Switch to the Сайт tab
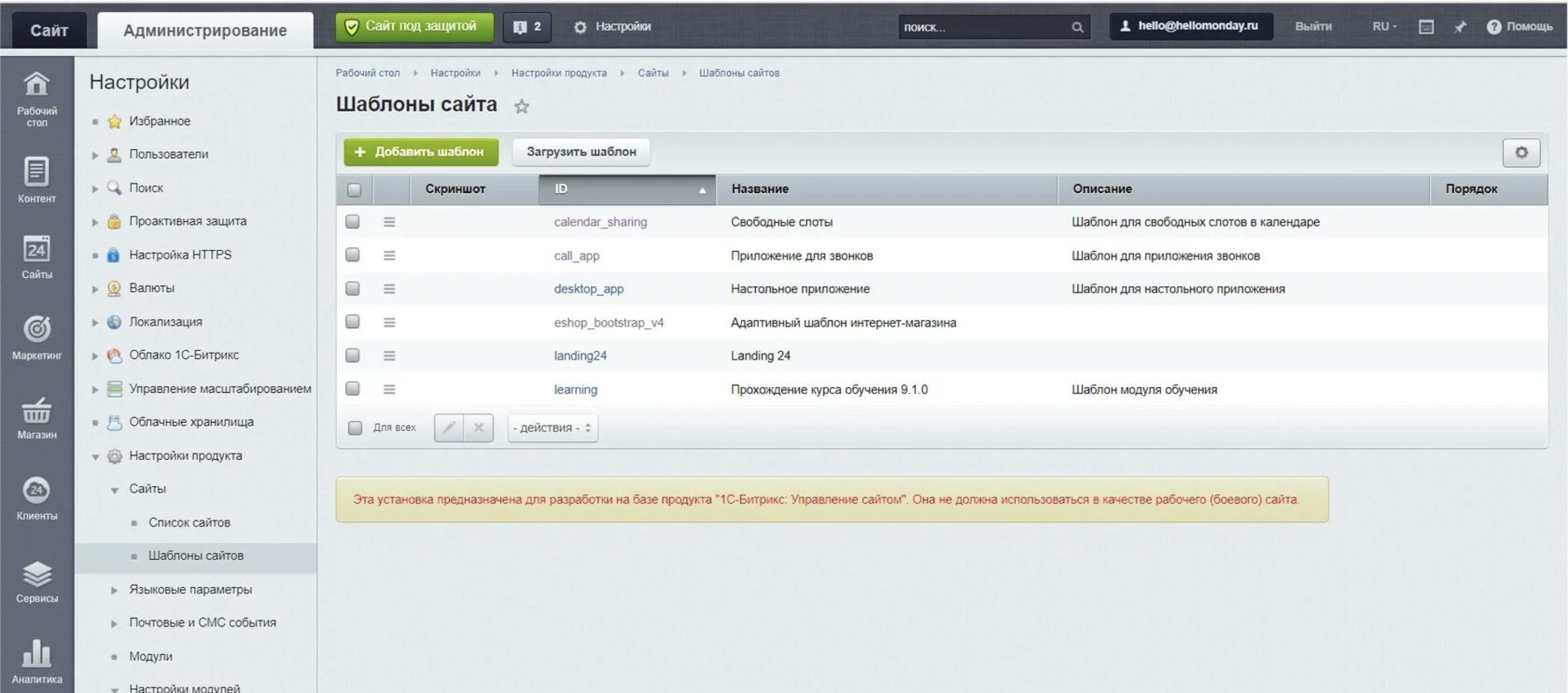This screenshot has width=1568, height=693. click(49, 30)
